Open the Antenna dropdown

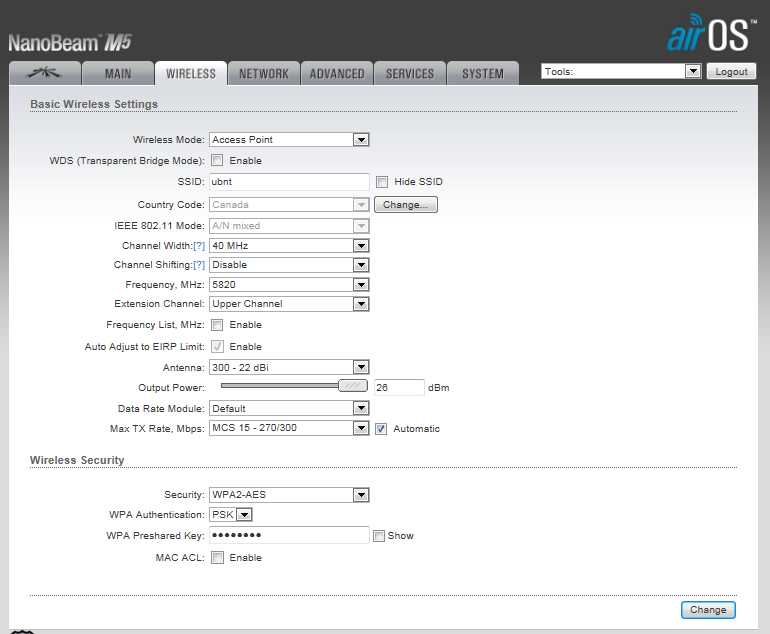click(289, 367)
